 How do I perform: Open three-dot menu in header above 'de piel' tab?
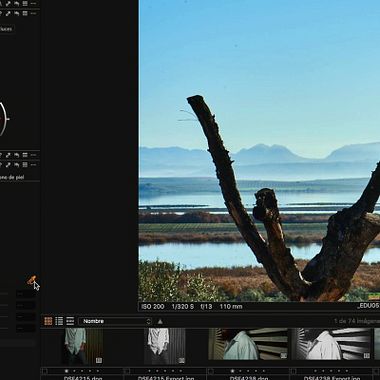click(x=33, y=165)
